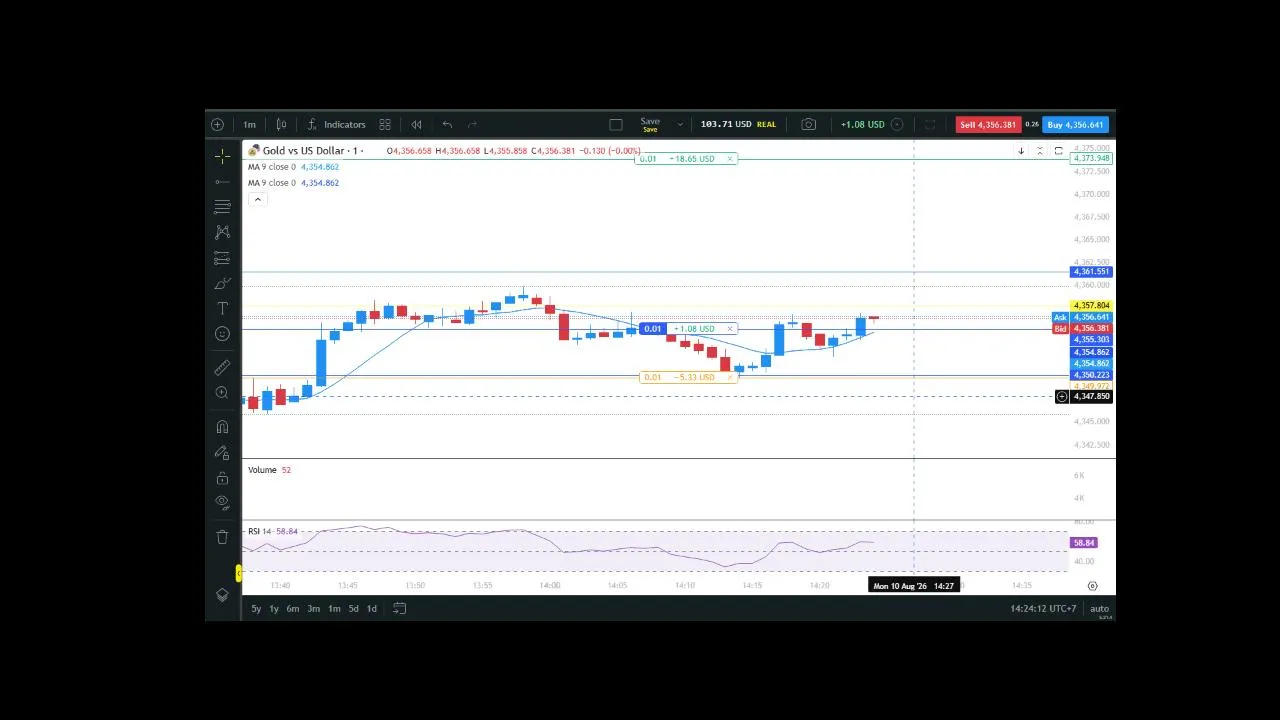1280x720 pixels.
Task: Open timezone menu 14:24:12 UTC+7
Action: click(x=1043, y=609)
